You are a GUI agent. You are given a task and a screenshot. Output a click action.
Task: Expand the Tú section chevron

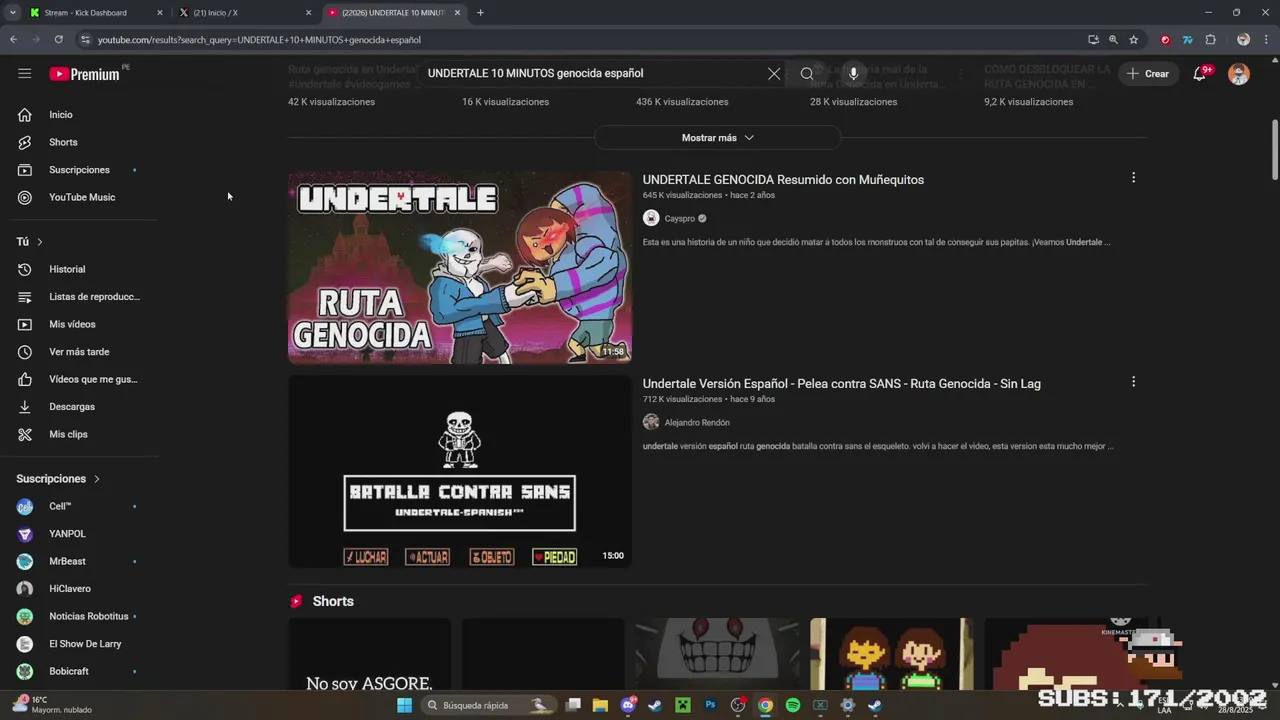[40, 242]
